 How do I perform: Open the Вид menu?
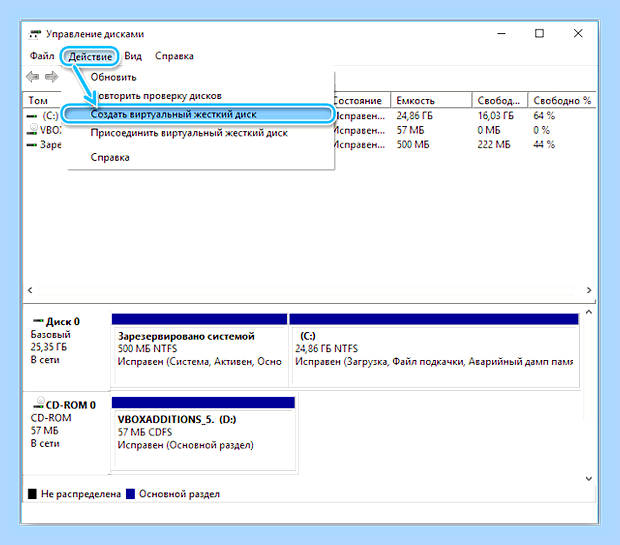133,56
